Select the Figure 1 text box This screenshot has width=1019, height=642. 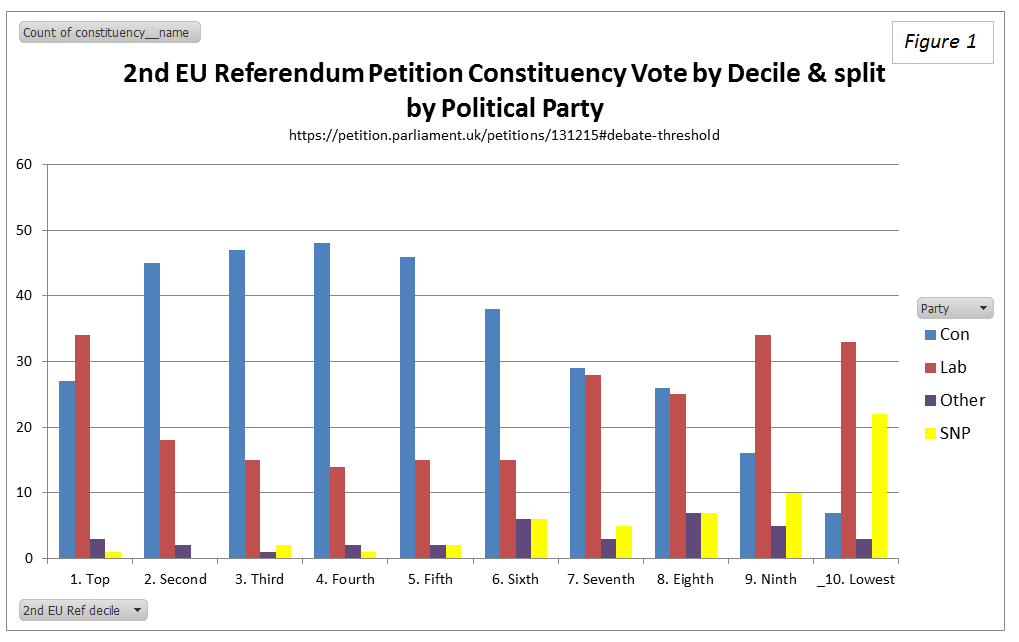(x=941, y=42)
